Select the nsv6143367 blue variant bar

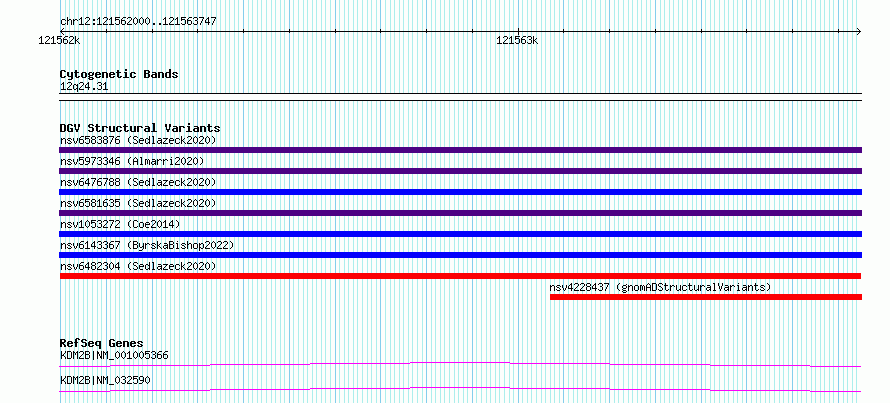coord(460,255)
